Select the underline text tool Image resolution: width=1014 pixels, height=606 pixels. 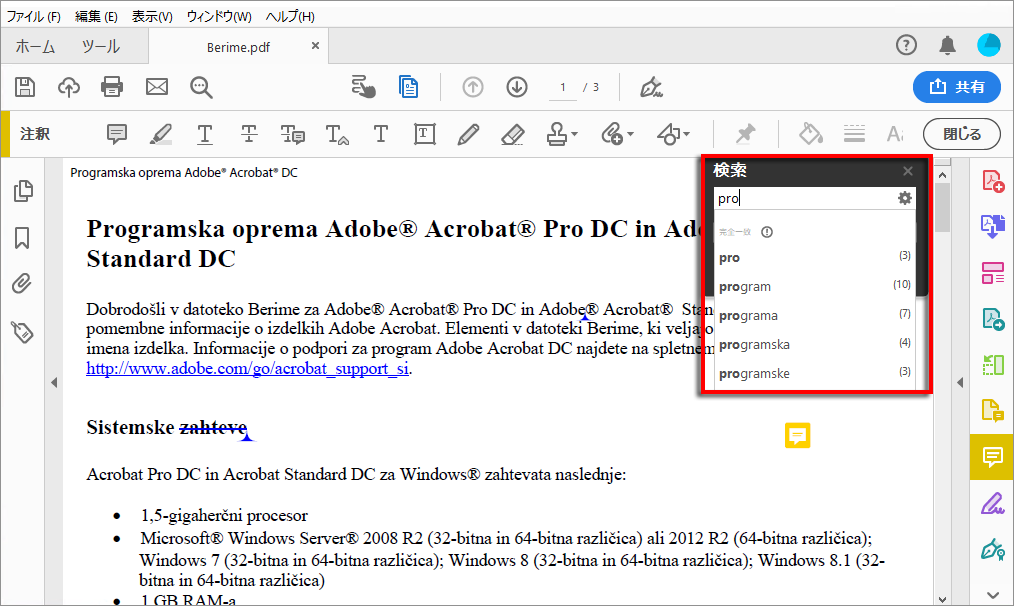(x=204, y=134)
